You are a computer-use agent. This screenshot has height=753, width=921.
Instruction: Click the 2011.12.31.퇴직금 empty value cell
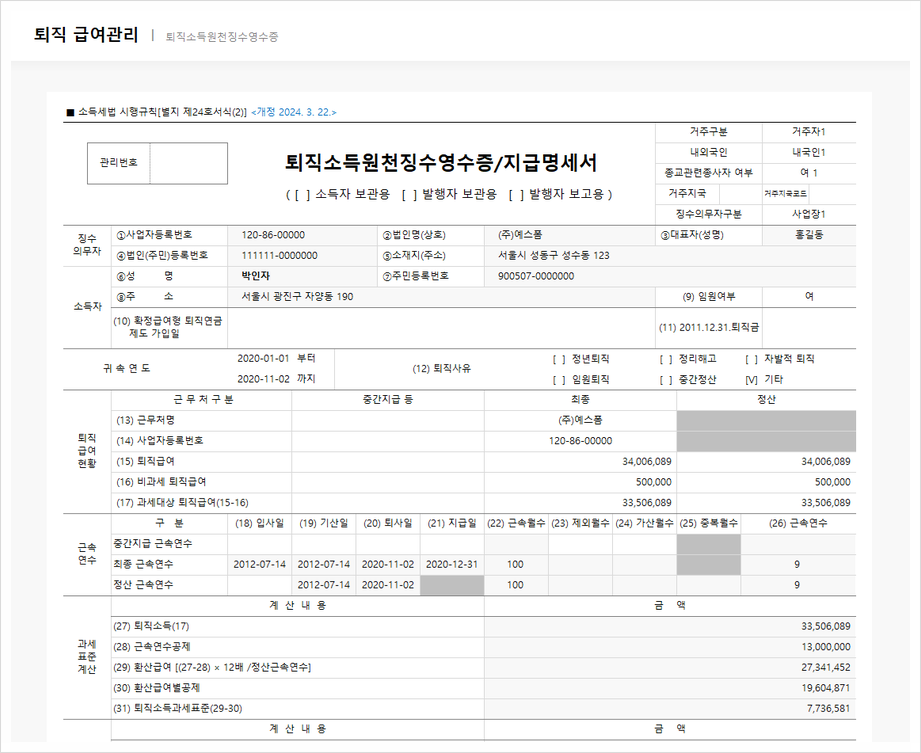pyautogui.click(x=809, y=328)
